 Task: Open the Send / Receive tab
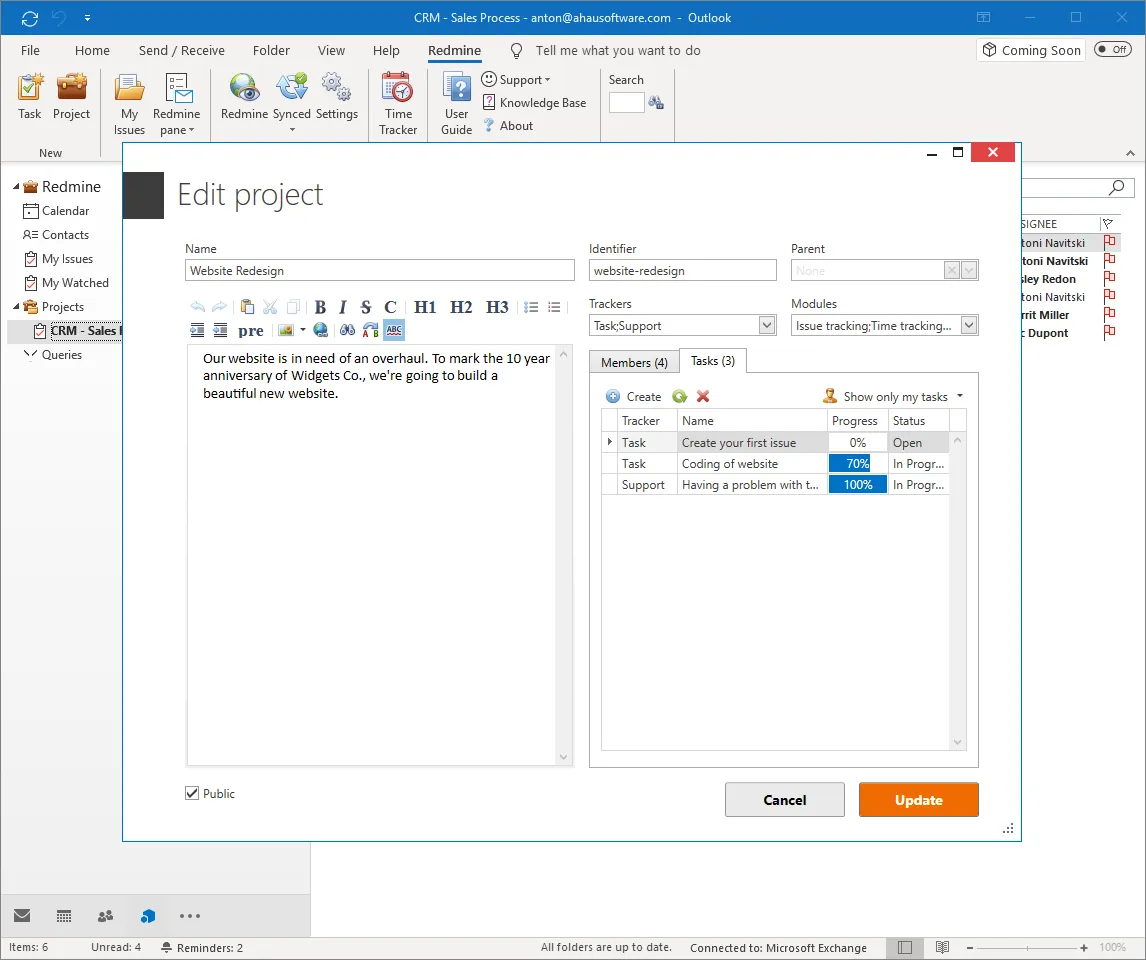182,50
